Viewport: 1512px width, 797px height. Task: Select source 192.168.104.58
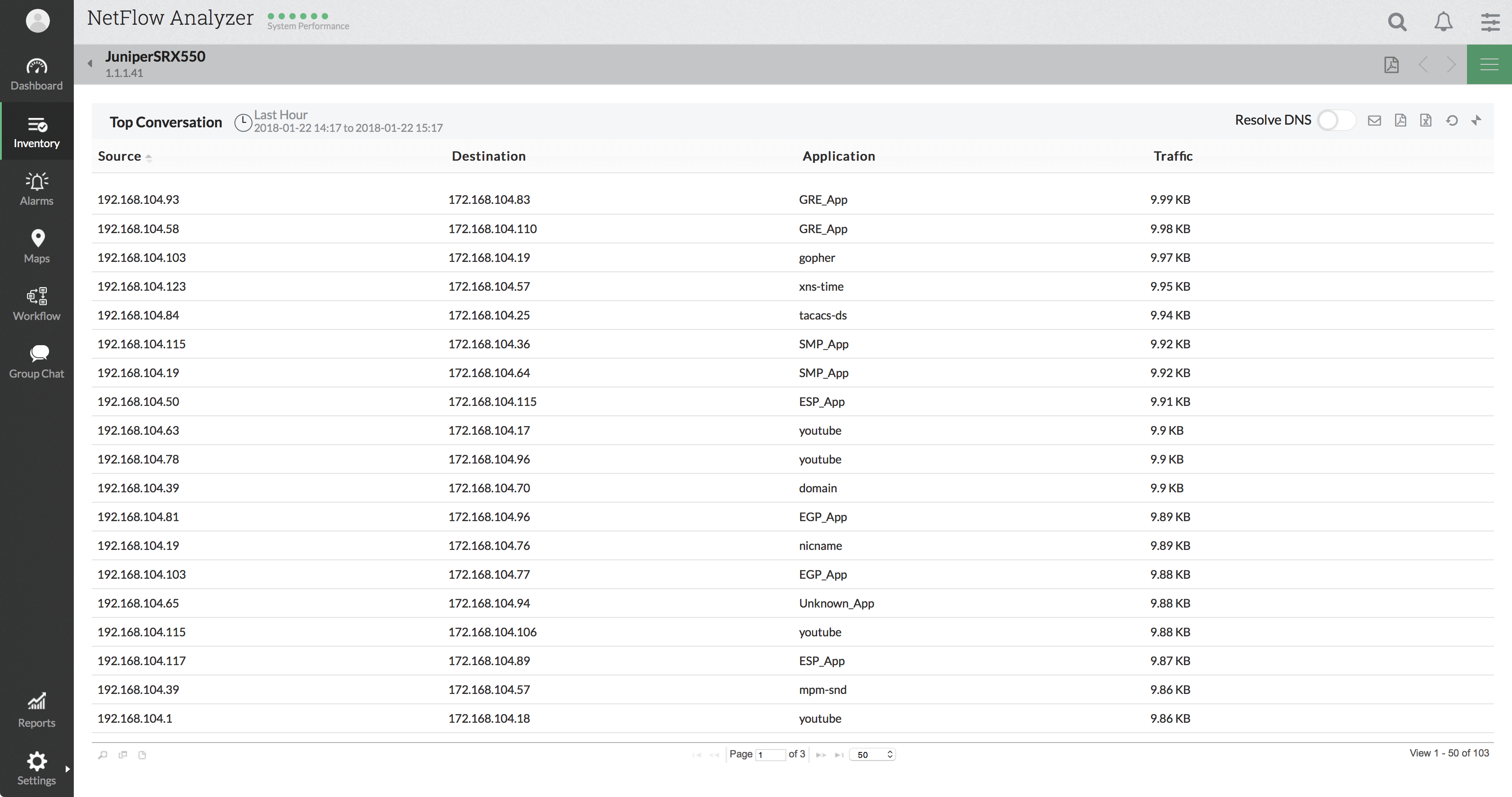coord(138,229)
